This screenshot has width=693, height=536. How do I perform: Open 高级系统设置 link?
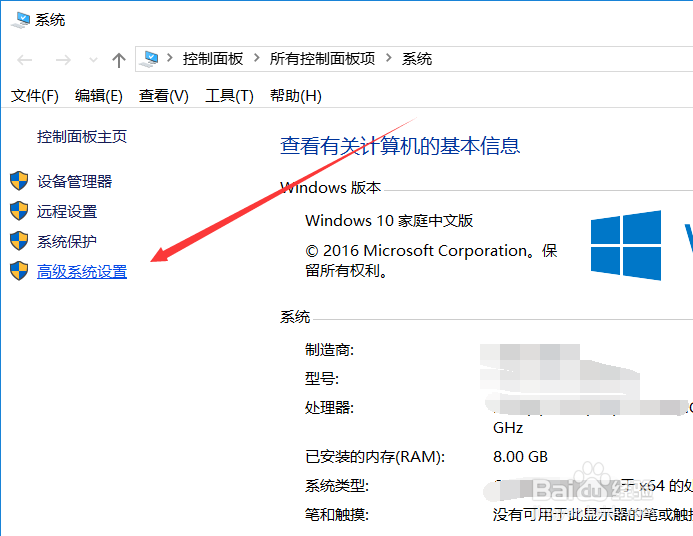point(82,271)
